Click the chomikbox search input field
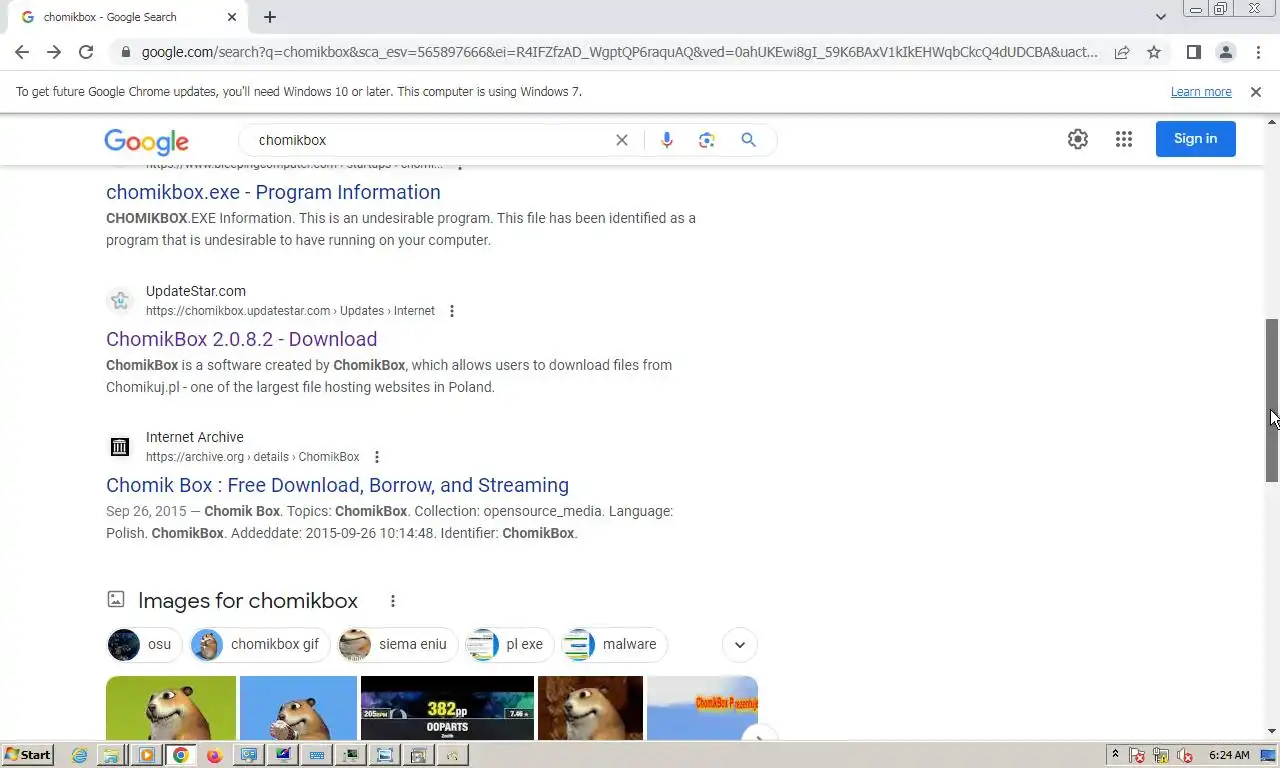This screenshot has width=1280, height=768. pyautogui.click(x=430, y=140)
